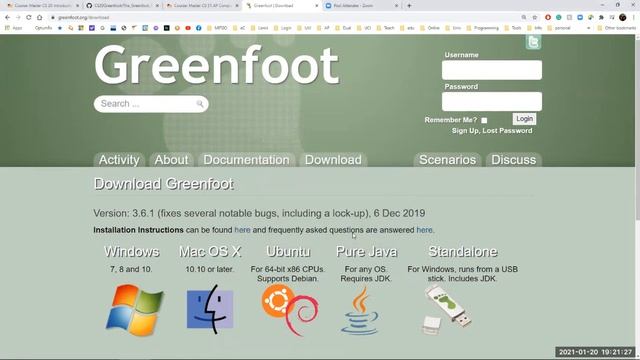Click the Windows download heading

click(x=131, y=251)
